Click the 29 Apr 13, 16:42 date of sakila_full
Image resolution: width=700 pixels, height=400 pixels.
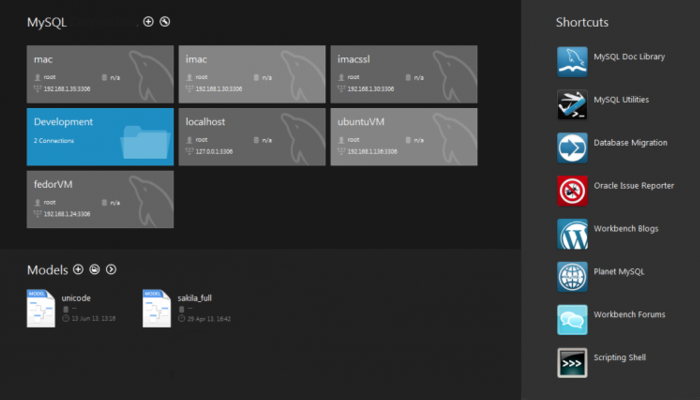pos(209,319)
